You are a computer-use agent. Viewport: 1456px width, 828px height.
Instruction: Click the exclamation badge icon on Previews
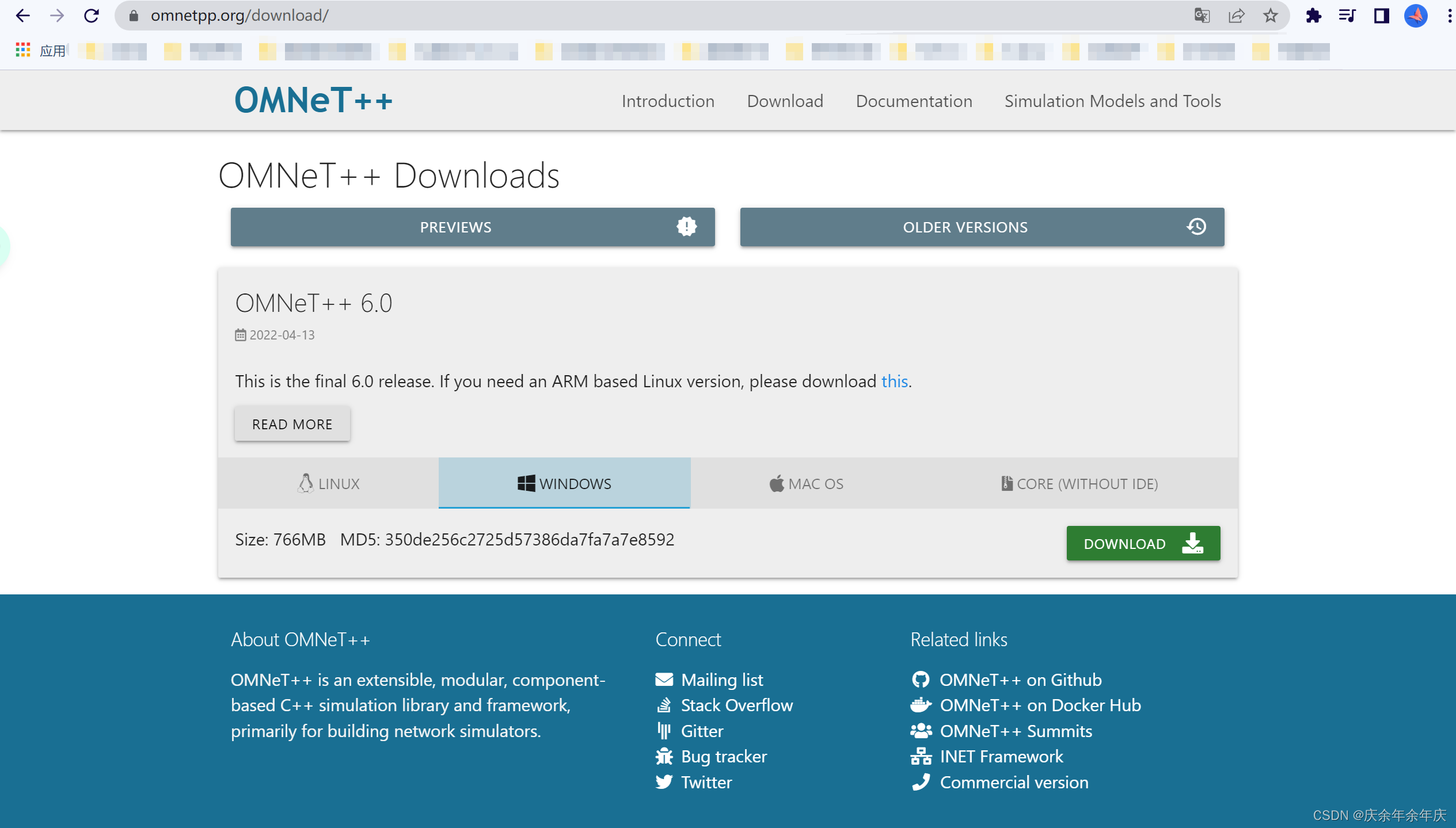[x=686, y=227]
